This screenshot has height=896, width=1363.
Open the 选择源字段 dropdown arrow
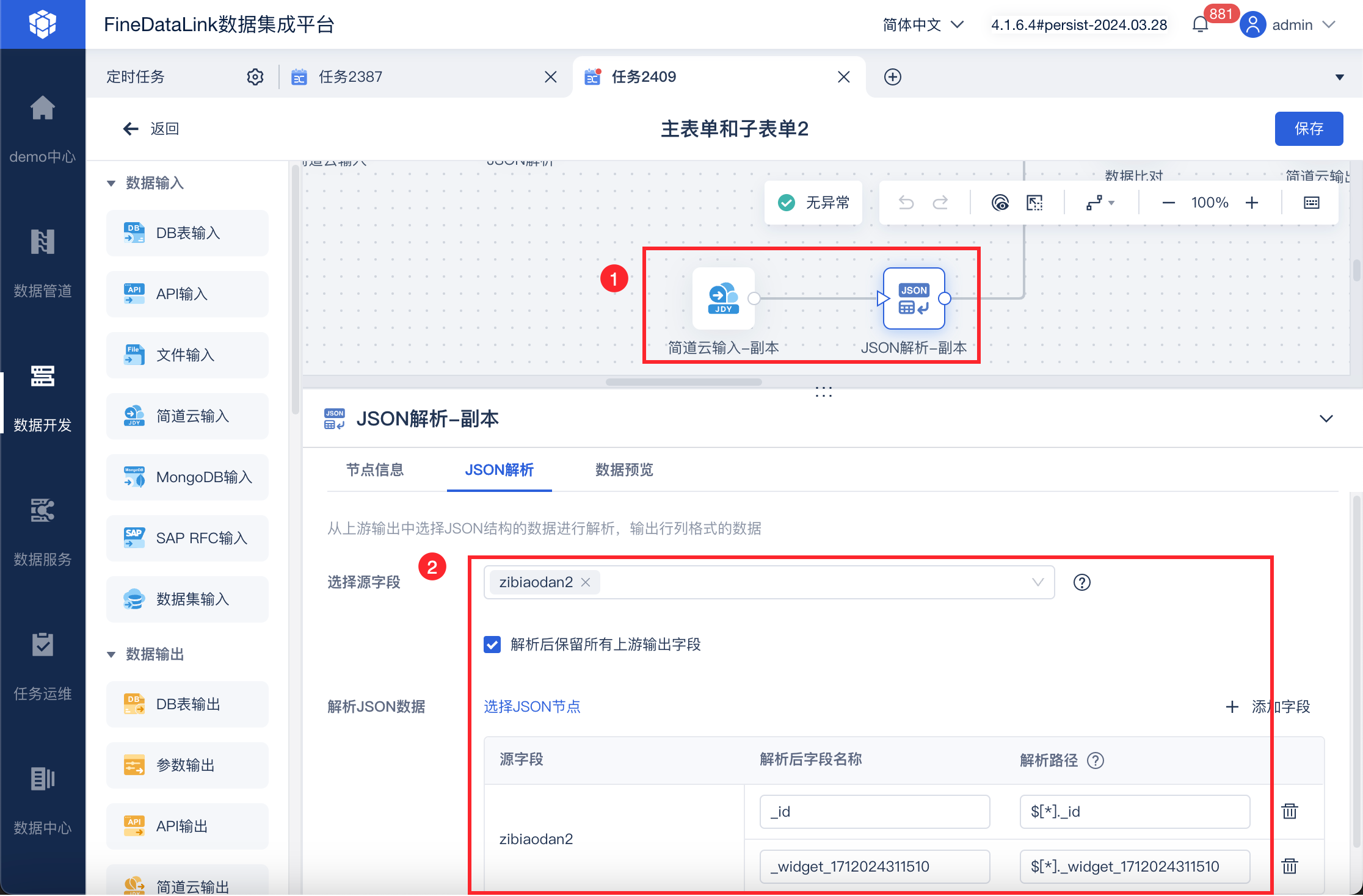tap(1038, 582)
